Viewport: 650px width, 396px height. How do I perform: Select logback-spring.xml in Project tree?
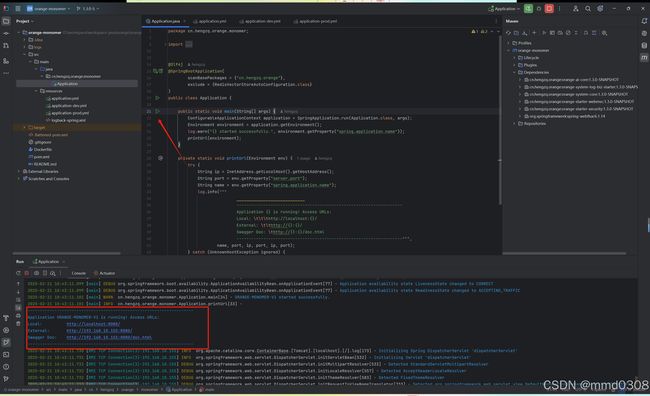coord(66,120)
